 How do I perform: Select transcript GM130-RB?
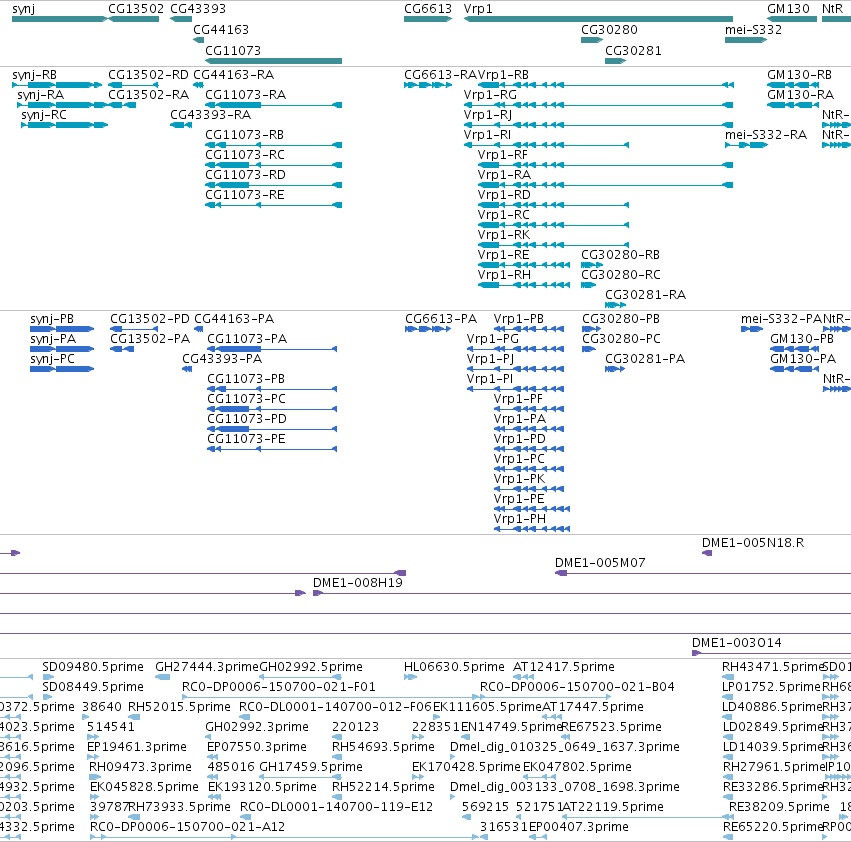coord(799,75)
